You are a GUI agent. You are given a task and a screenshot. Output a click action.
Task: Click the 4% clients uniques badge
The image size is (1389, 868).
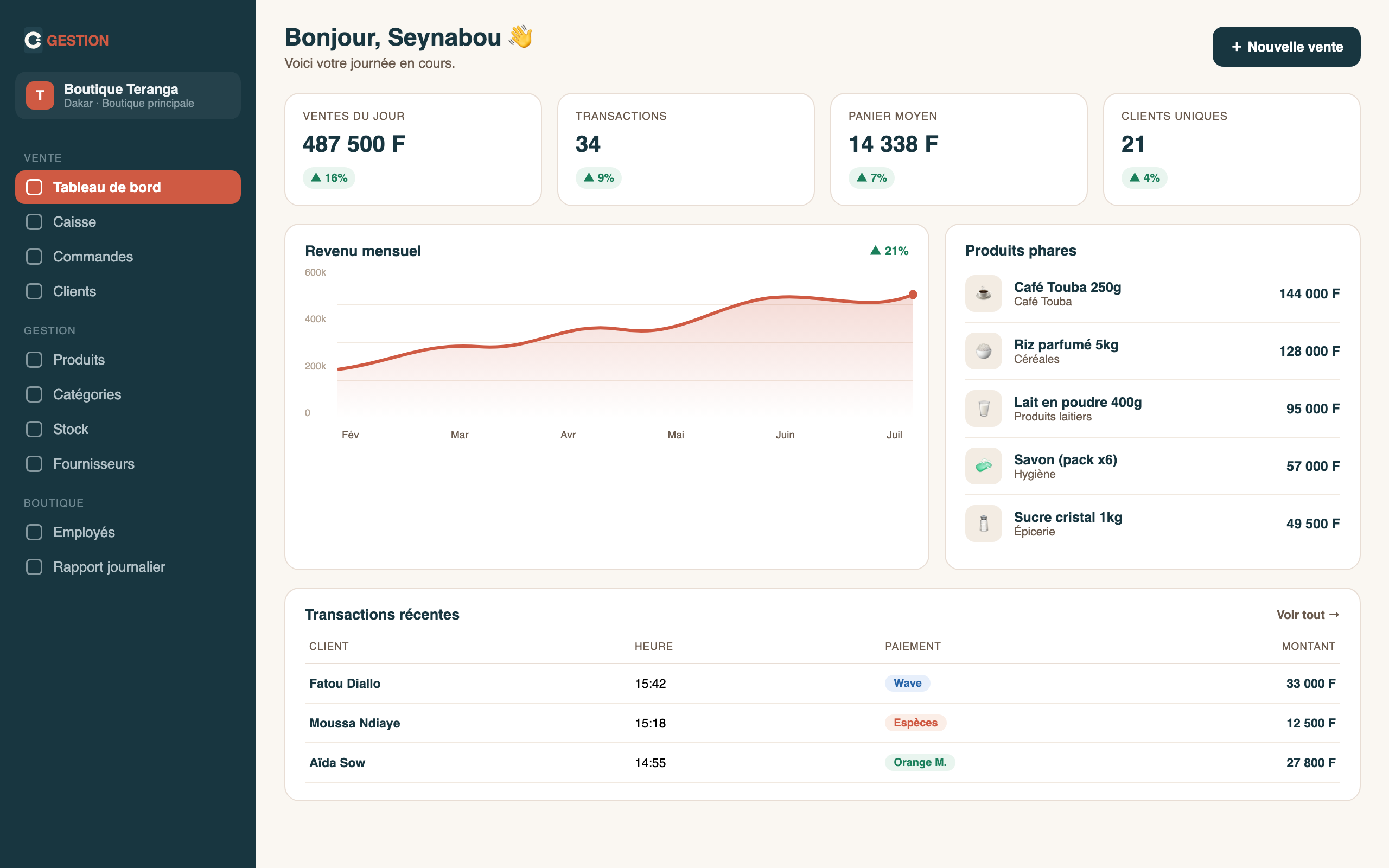1144,178
